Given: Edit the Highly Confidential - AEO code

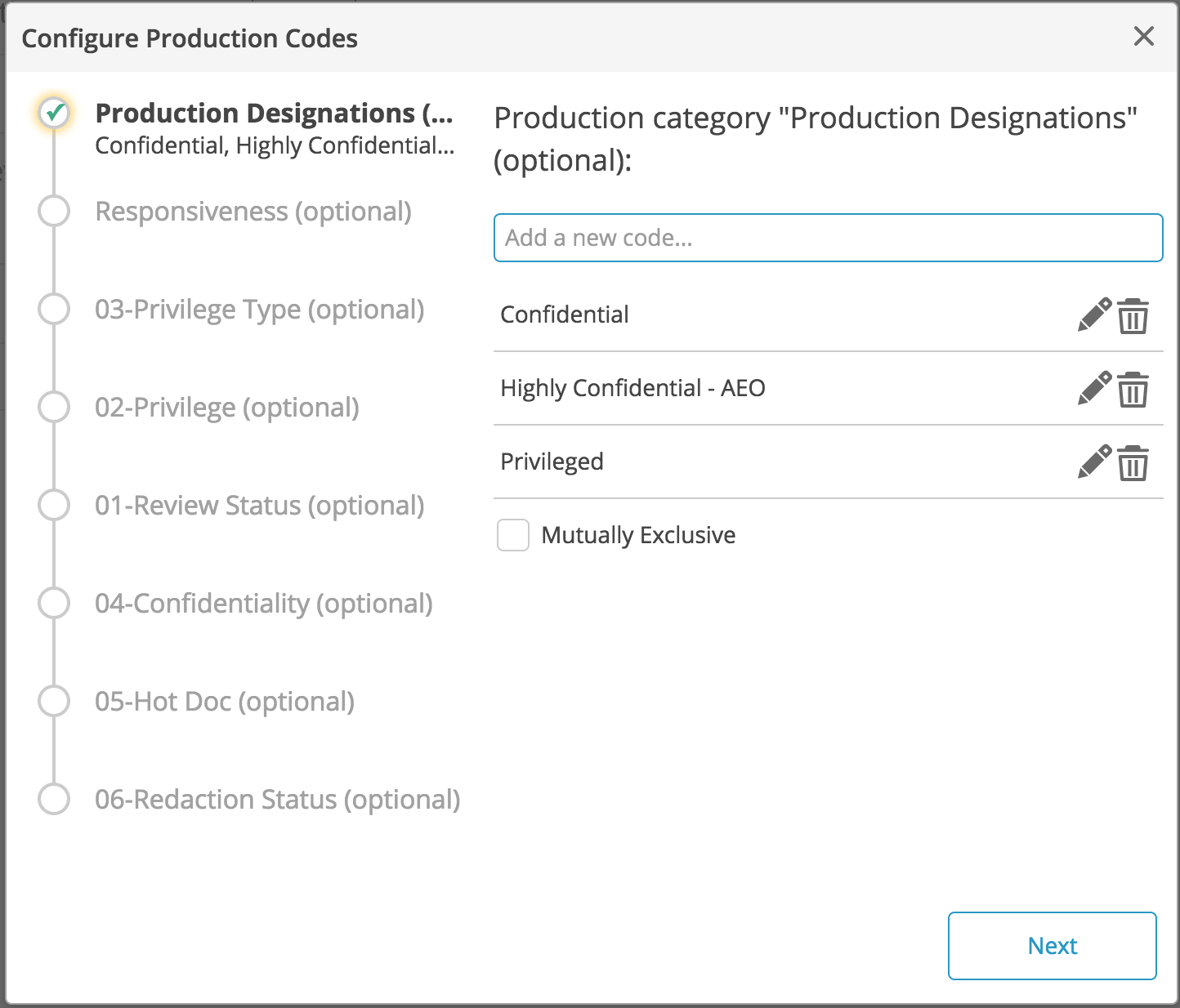Looking at the screenshot, I should [1095, 388].
